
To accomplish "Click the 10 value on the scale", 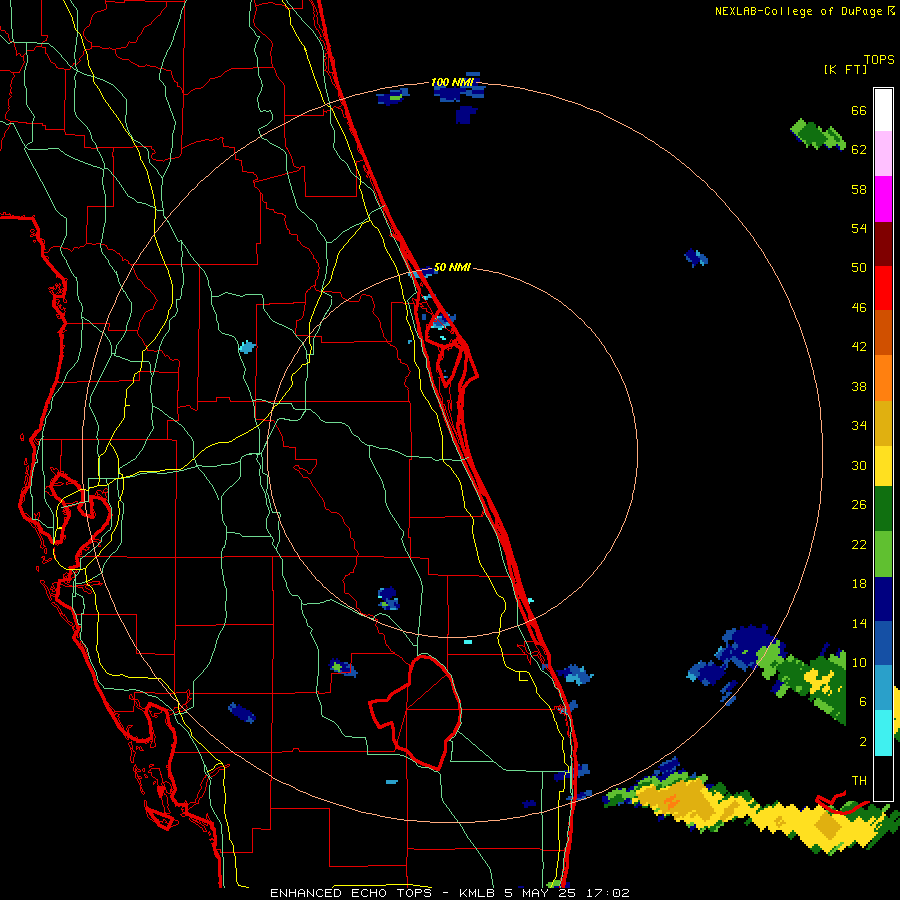I will point(859,662).
